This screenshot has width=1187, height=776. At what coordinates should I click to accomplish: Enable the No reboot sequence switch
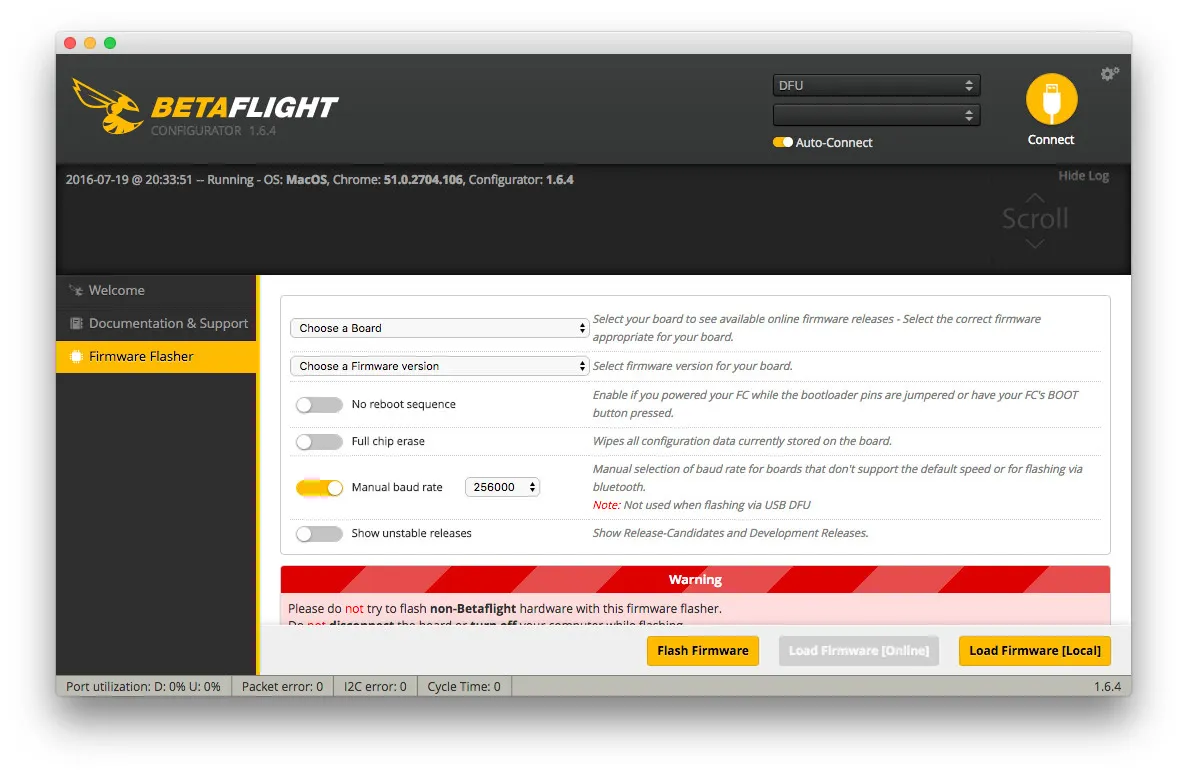click(x=319, y=405)
